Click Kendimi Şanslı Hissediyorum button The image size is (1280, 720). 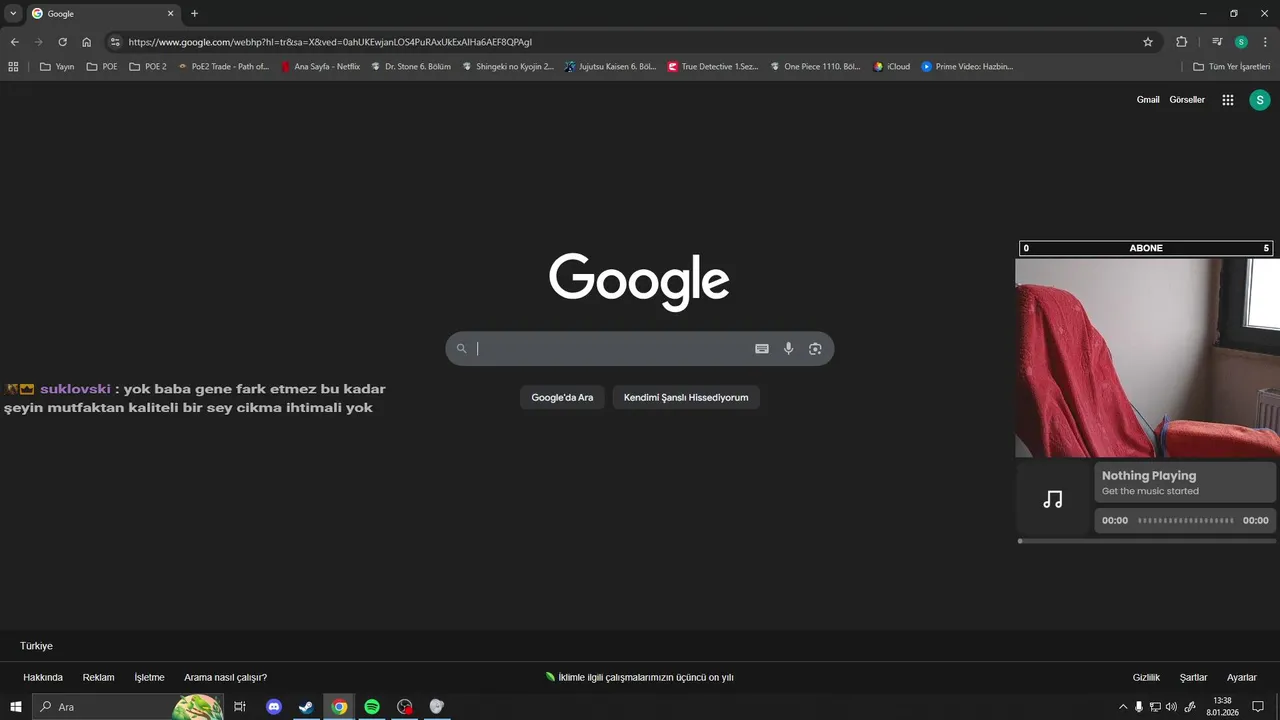(x=686, y=397)
